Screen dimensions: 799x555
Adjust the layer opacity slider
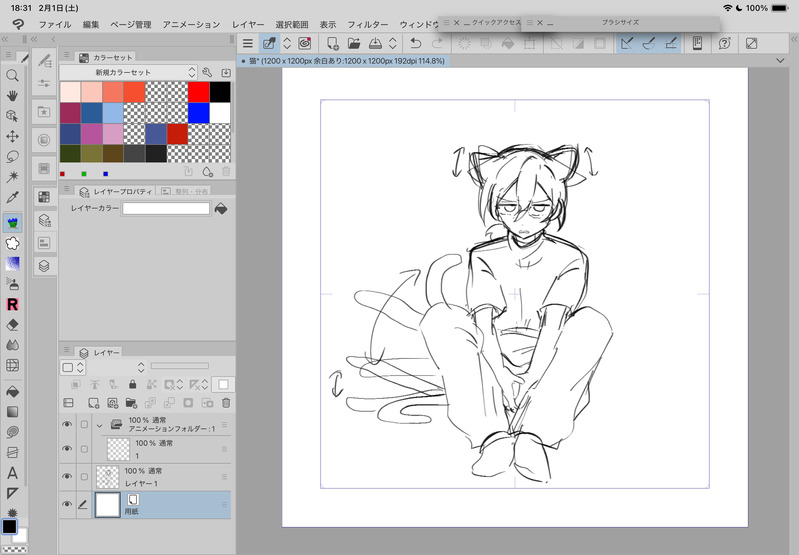(179, 366)
